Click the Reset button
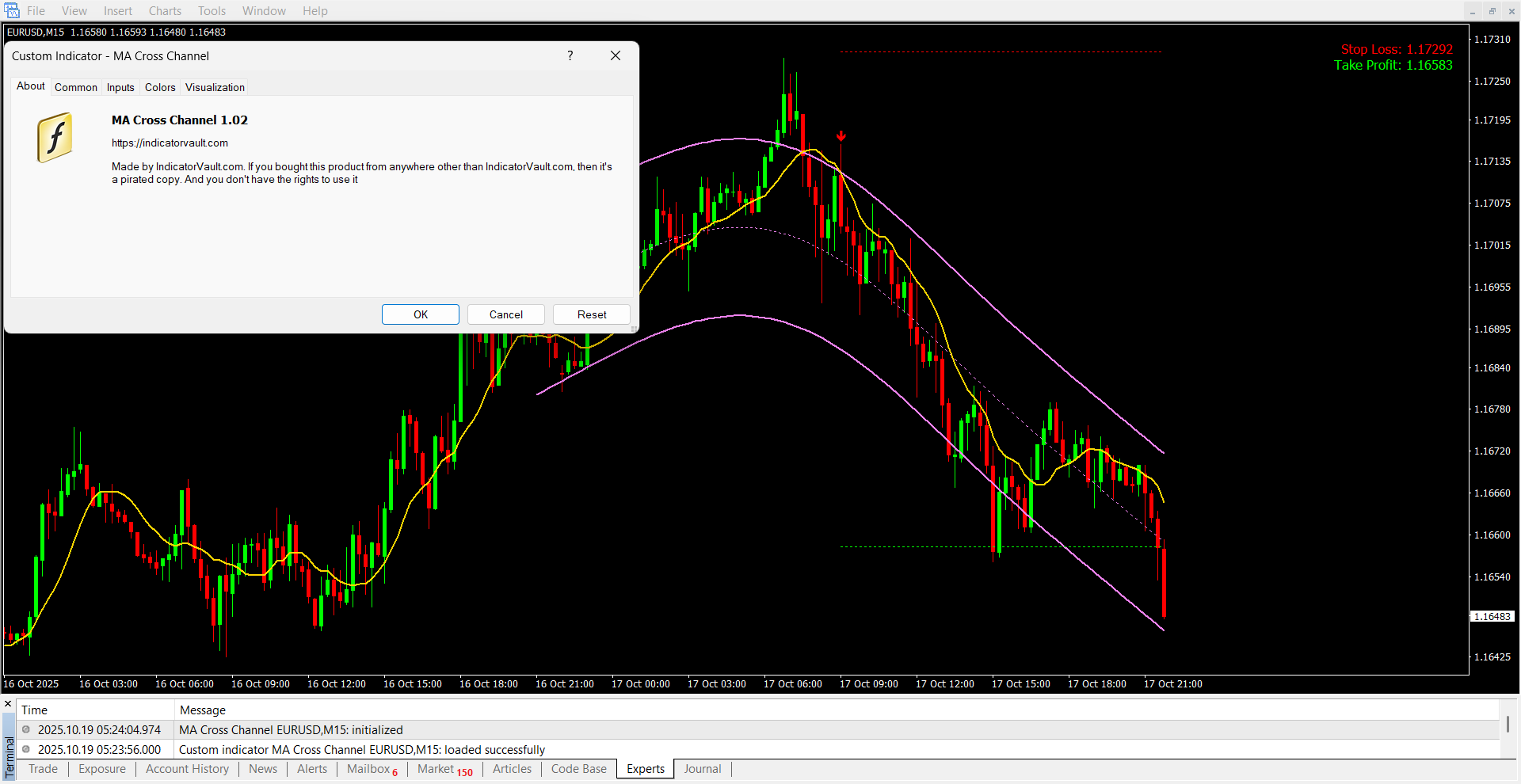1521x784 pixels. 591,314
